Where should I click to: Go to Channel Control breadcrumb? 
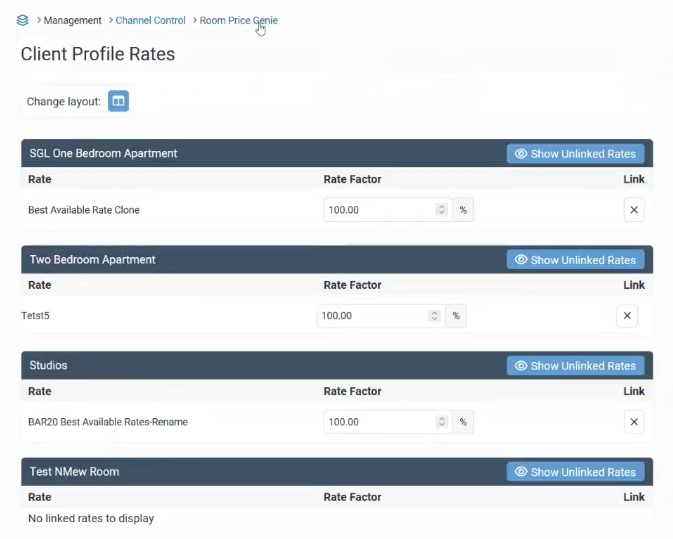(x=150, y=20)
